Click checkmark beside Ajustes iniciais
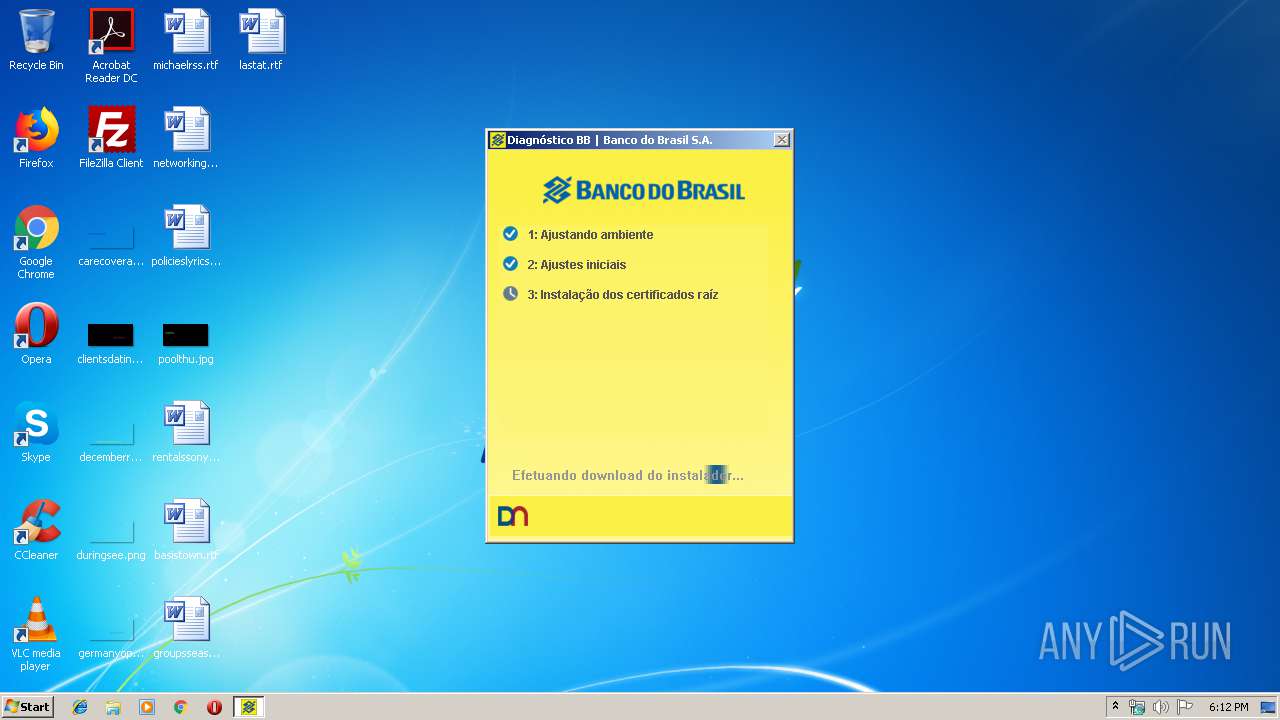 510,264
